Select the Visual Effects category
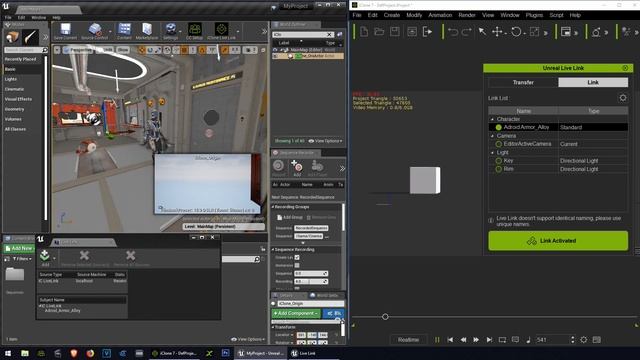The width and height of the screenshot is (640, 360). click(x=18, y=99)
